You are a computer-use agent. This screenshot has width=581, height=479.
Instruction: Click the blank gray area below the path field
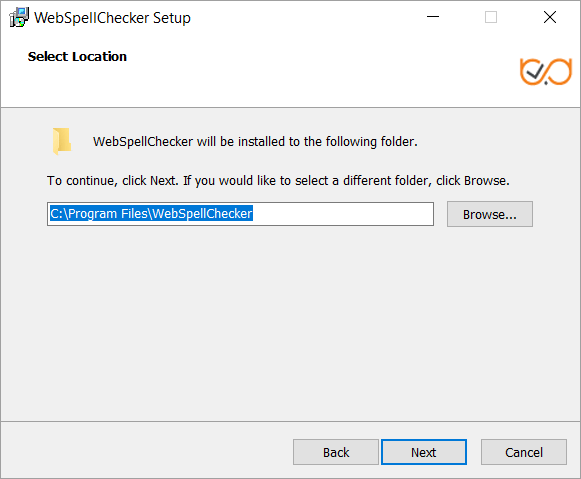tap(290, 322)
